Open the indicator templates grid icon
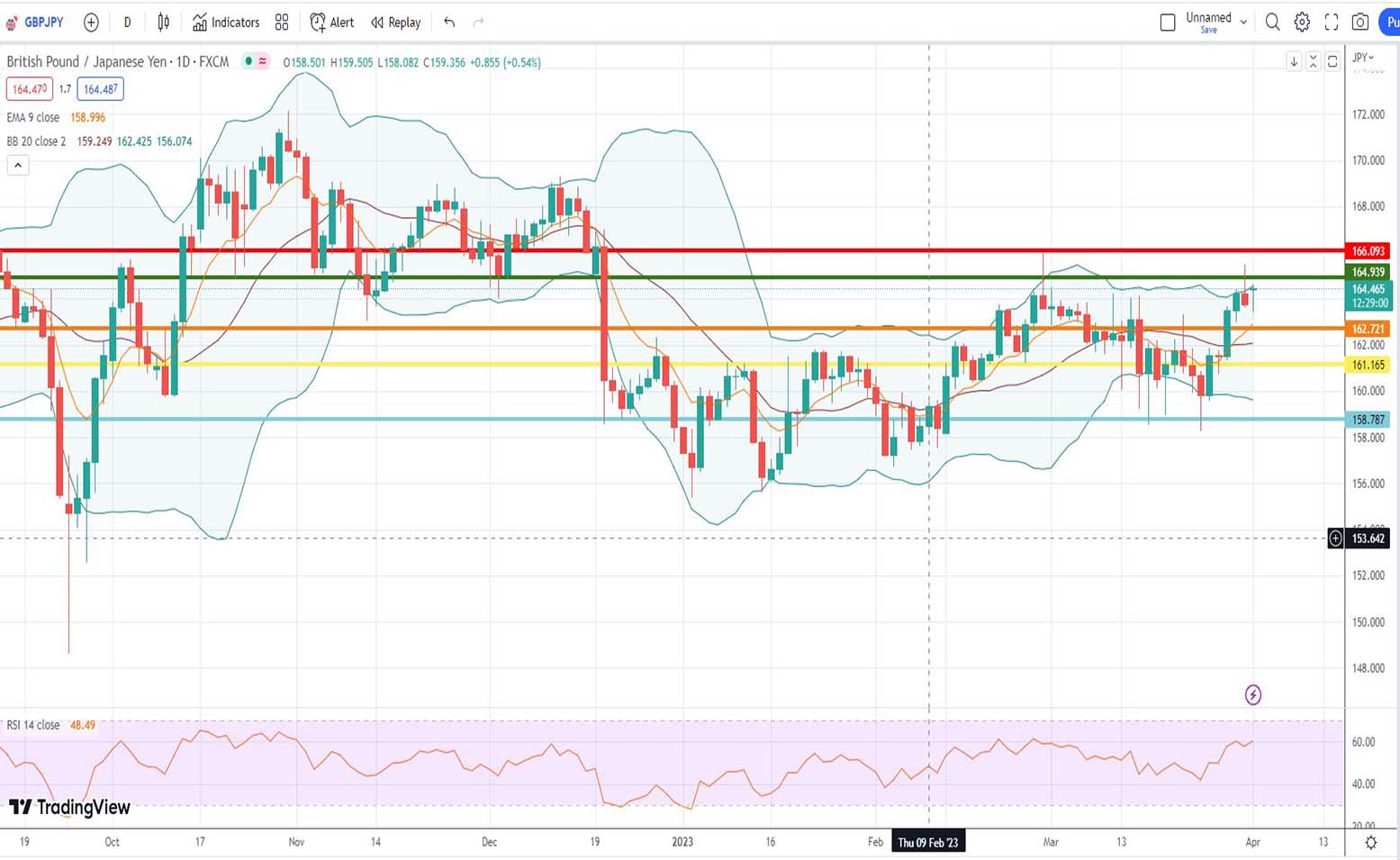 pyautogui.click(x=282, y=23)
